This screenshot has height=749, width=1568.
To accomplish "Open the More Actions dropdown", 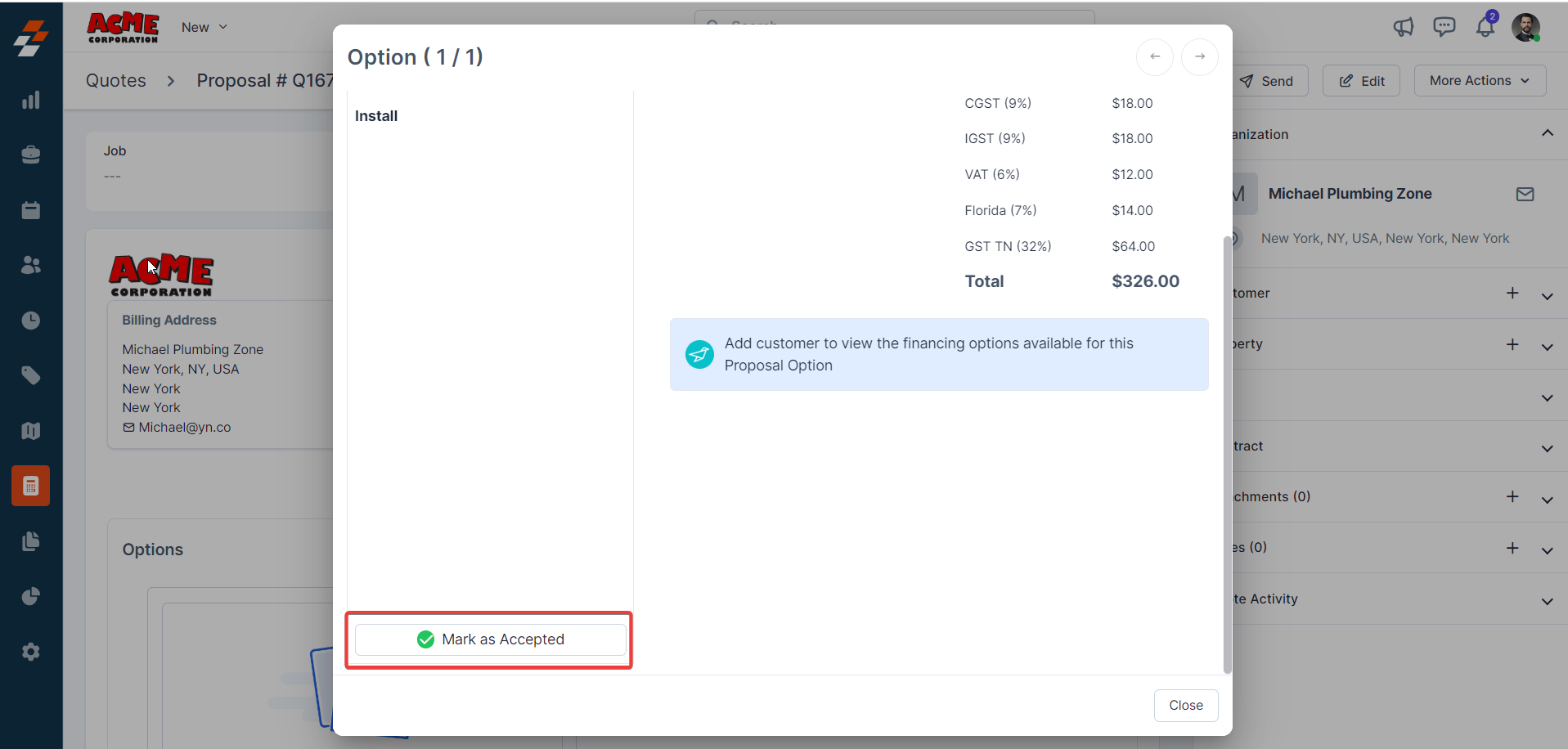I will 1479,80.
